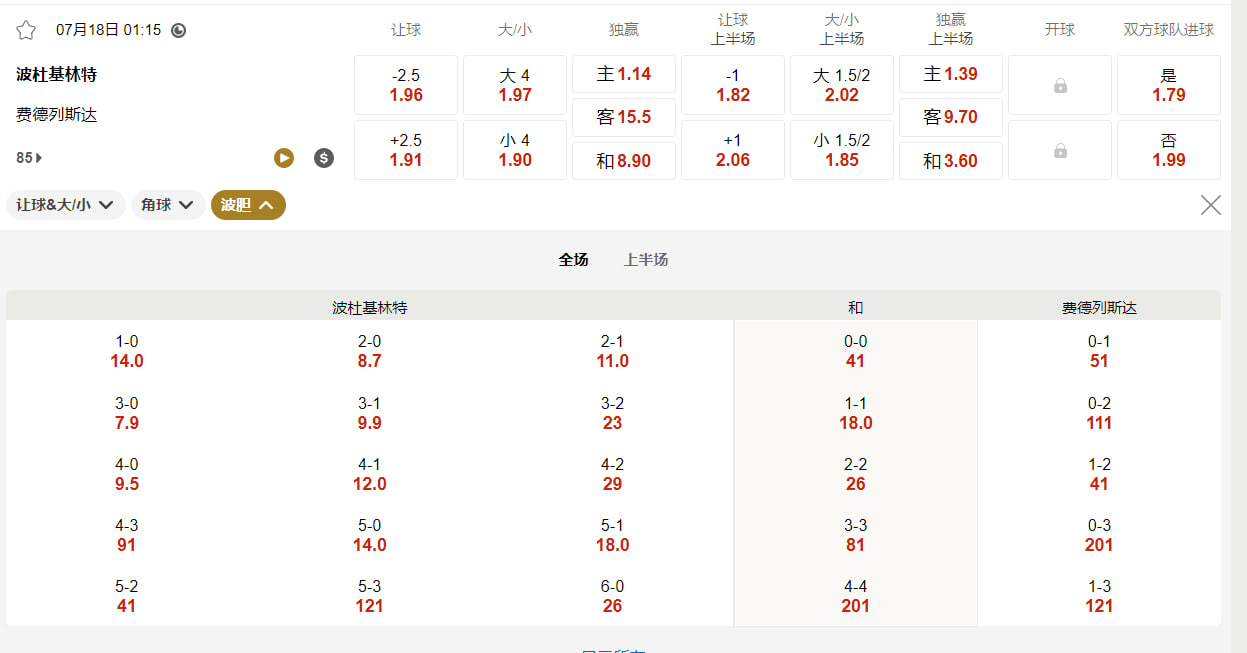Choose 主 win at 1.14
Screen dimensions: 1247x653
(x=624, y=74)
